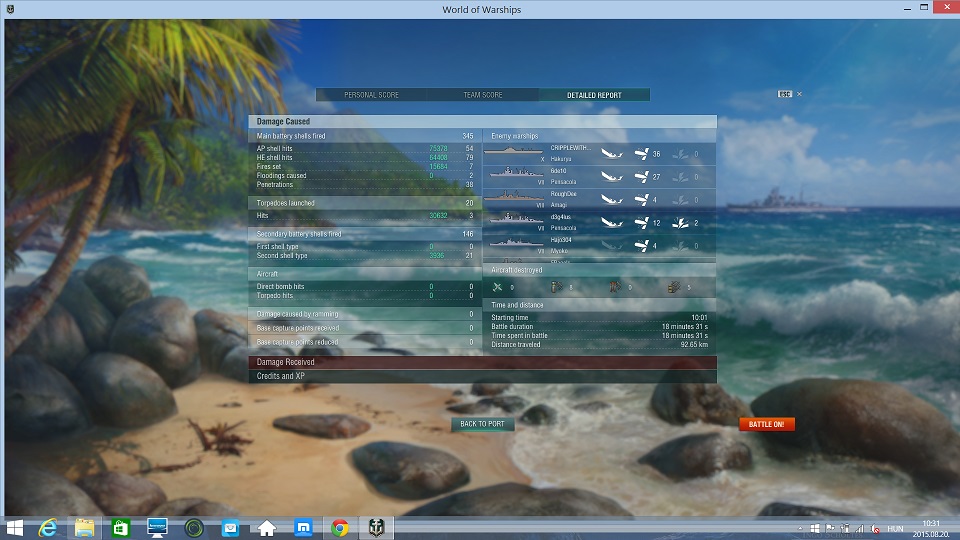This screenshot has height=540, width=960.
Task: Click the HE shell hits row
Action: pyautogui.click(x=365, y=157)
